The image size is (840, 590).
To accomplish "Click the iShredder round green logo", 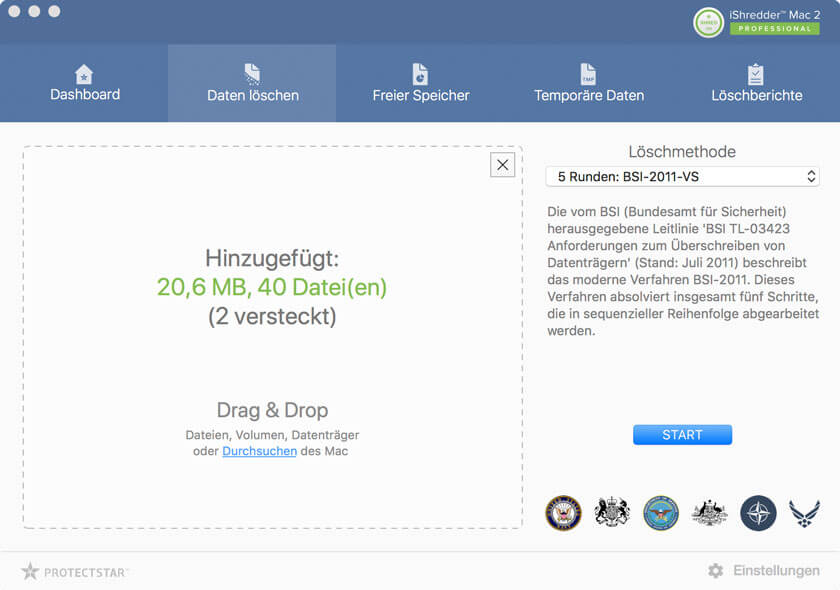I will [708, 23].
